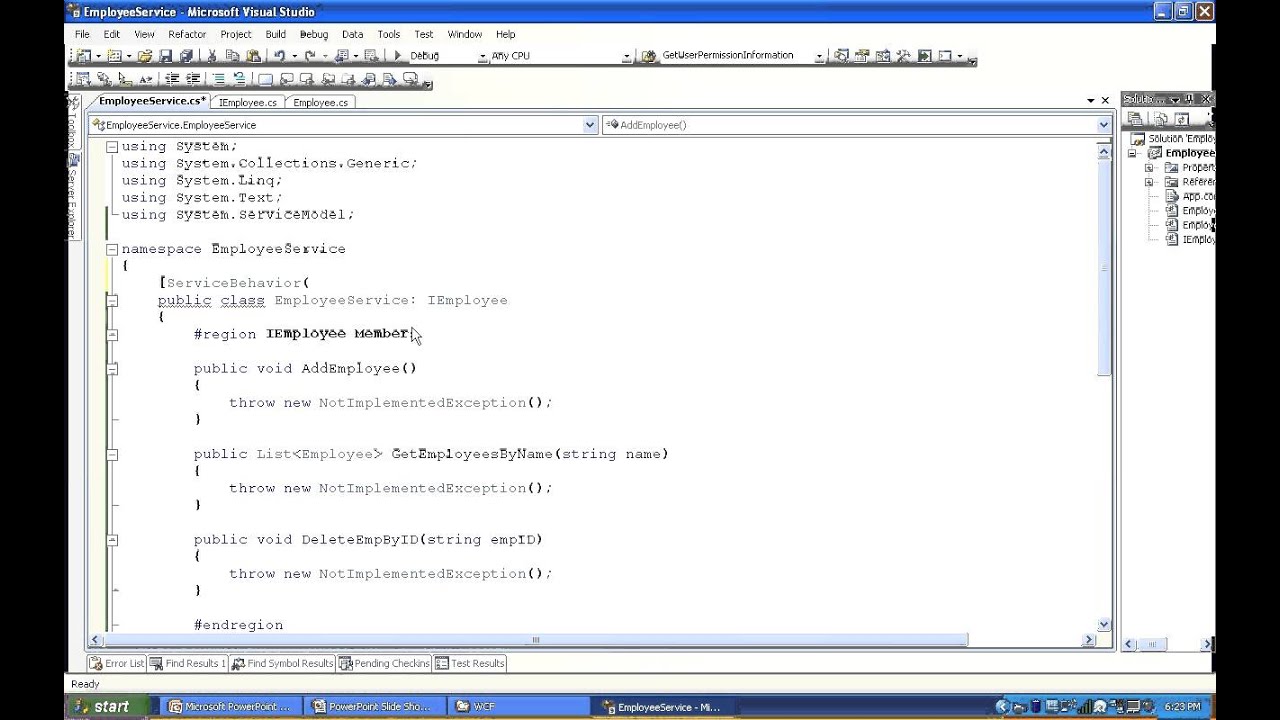Select the IEmploy file in Solution Explorer

[x=1190, y=240]
